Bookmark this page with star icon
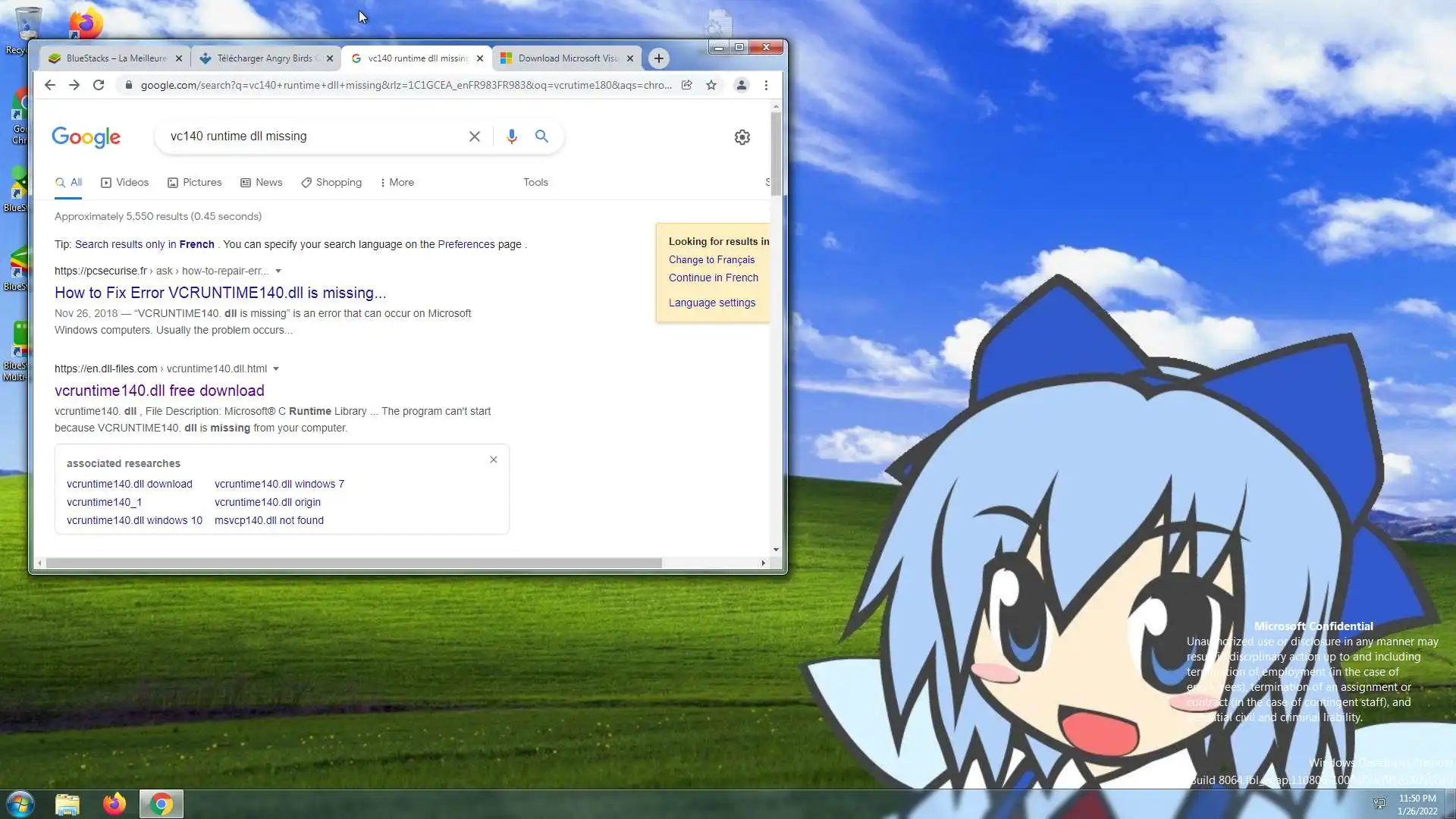Image resolution: width=1456 pixels, height=819 pixels. pyautogui.click(x=711, y=85)
